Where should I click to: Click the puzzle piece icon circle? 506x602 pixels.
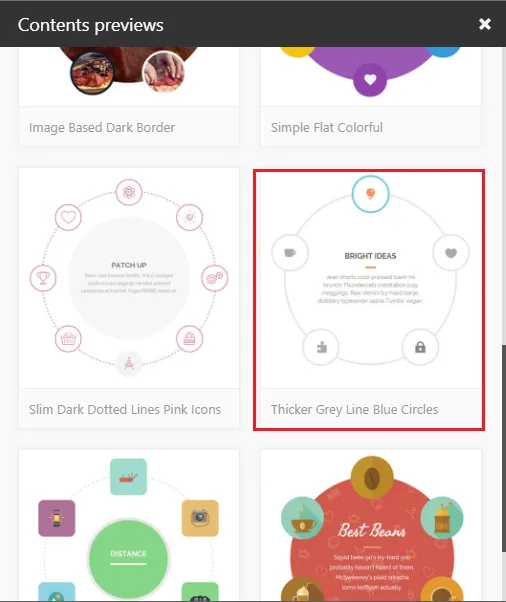click(x=321, y=347)
